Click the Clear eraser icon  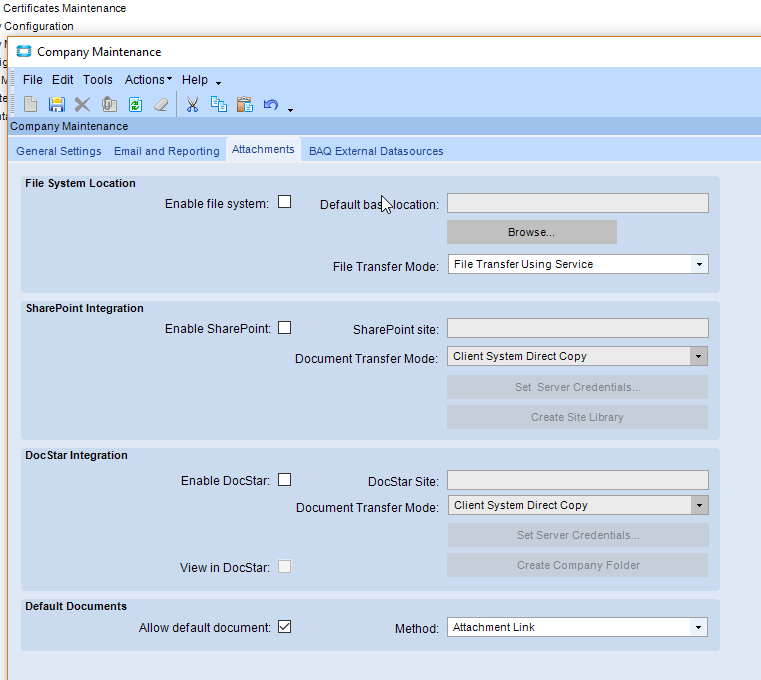point(161,104)
